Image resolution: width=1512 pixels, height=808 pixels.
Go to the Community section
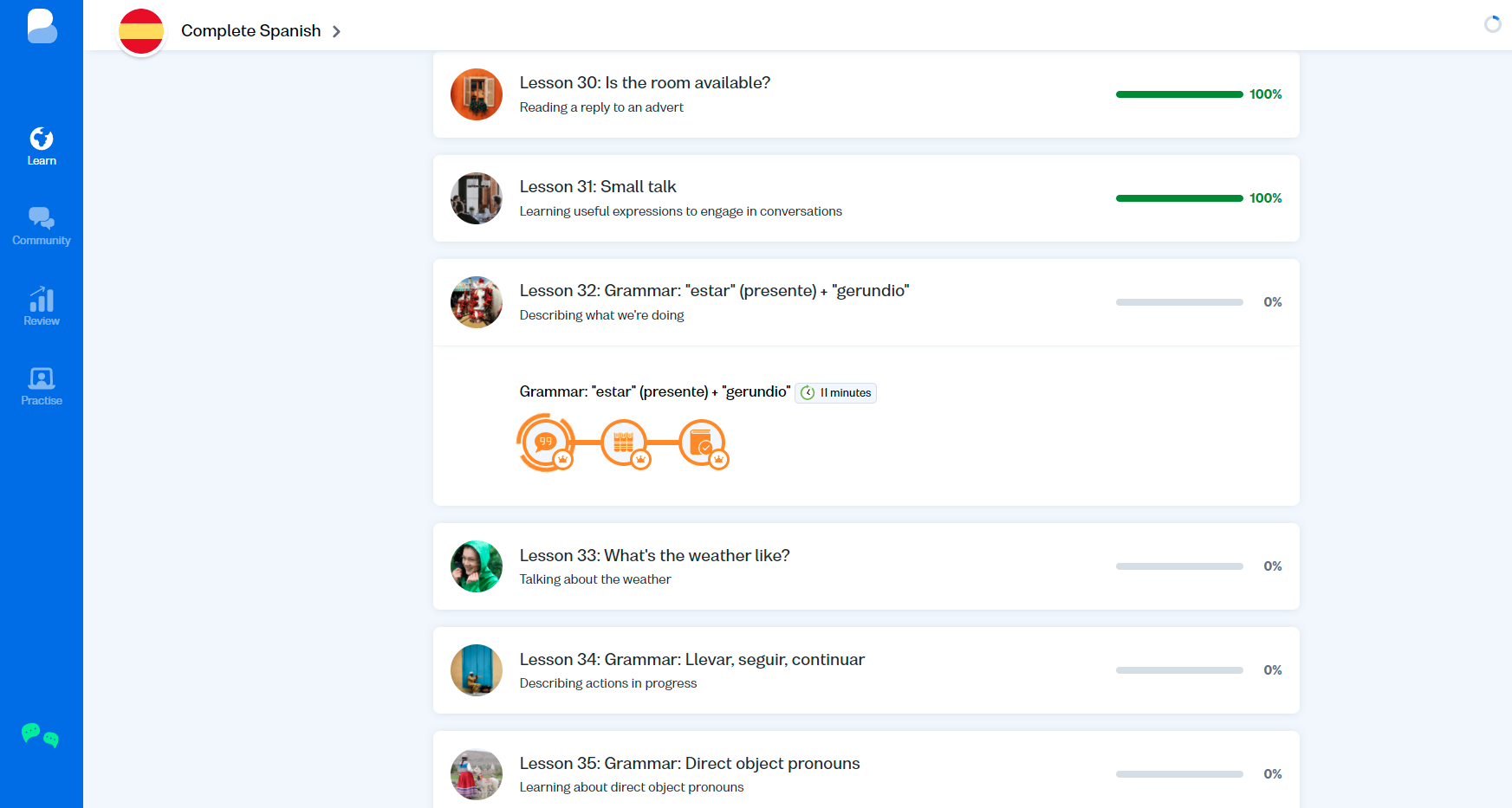tap(42, 226)
